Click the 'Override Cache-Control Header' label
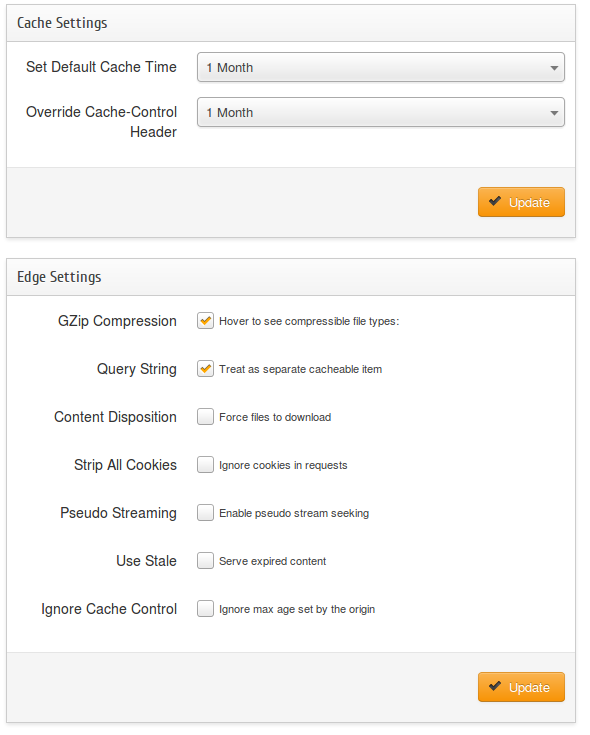Viewport: 590px width, 735px height. [101, 122]
